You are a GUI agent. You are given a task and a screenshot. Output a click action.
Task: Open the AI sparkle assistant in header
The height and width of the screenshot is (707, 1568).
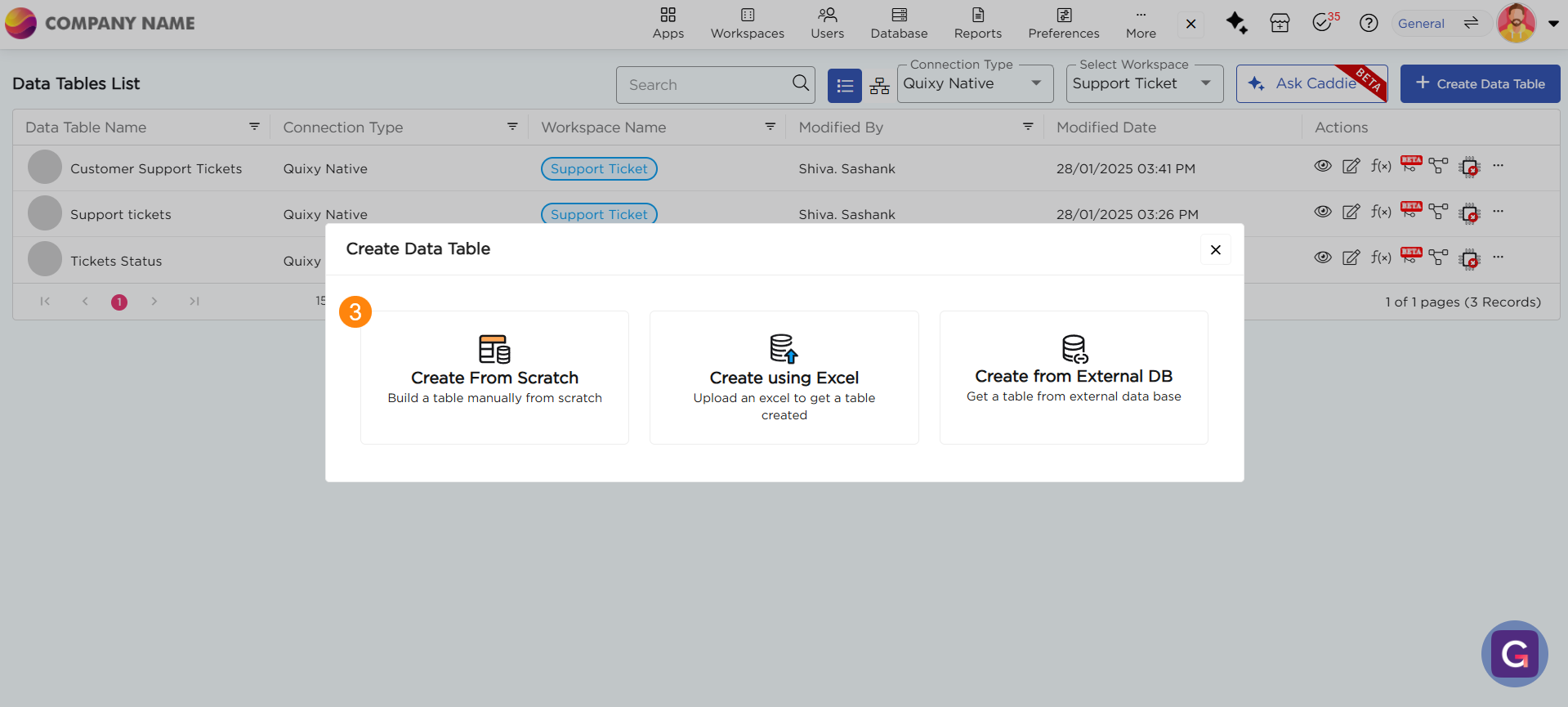point(1235,23)
